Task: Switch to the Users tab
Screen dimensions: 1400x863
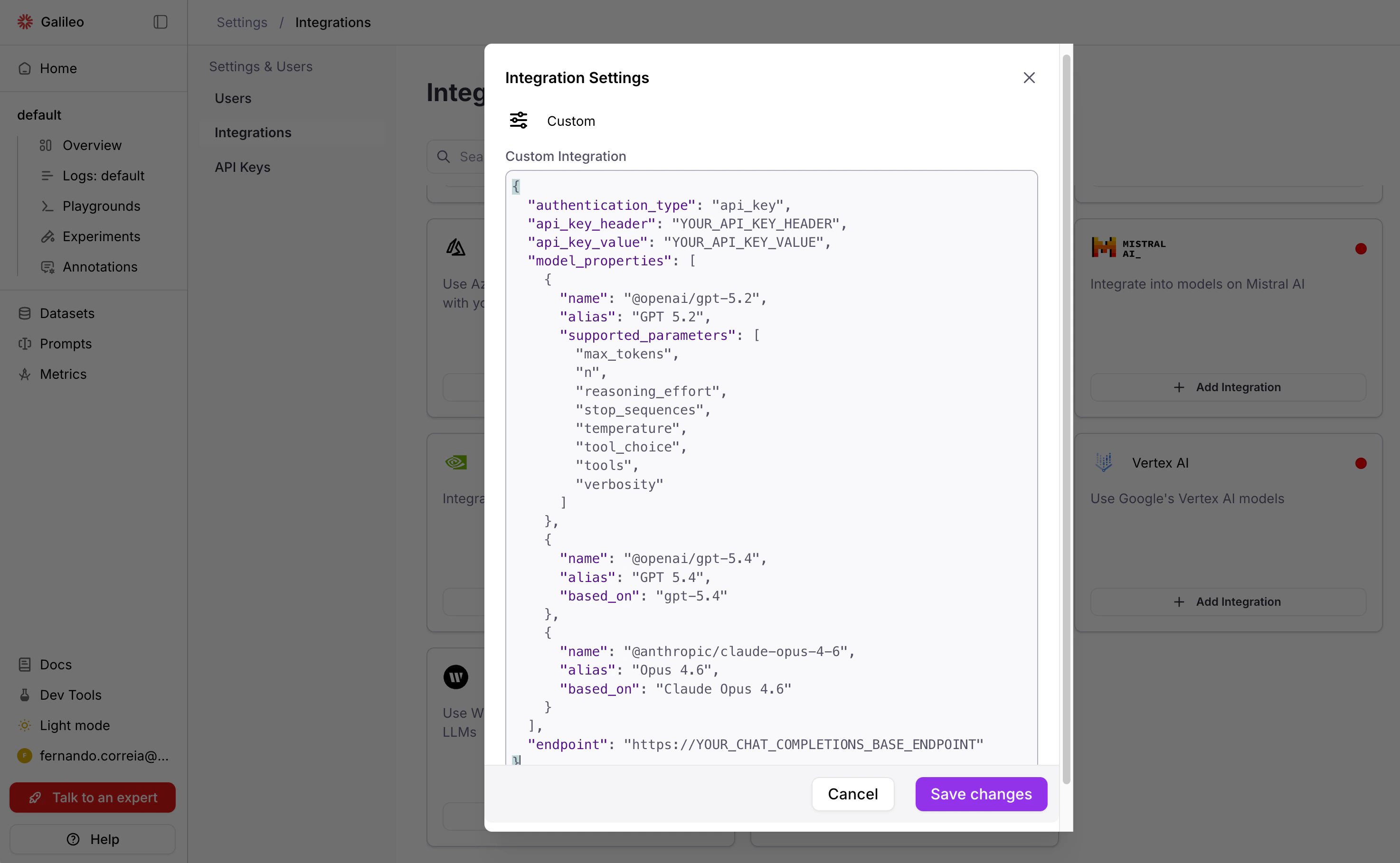Action: 232,98
